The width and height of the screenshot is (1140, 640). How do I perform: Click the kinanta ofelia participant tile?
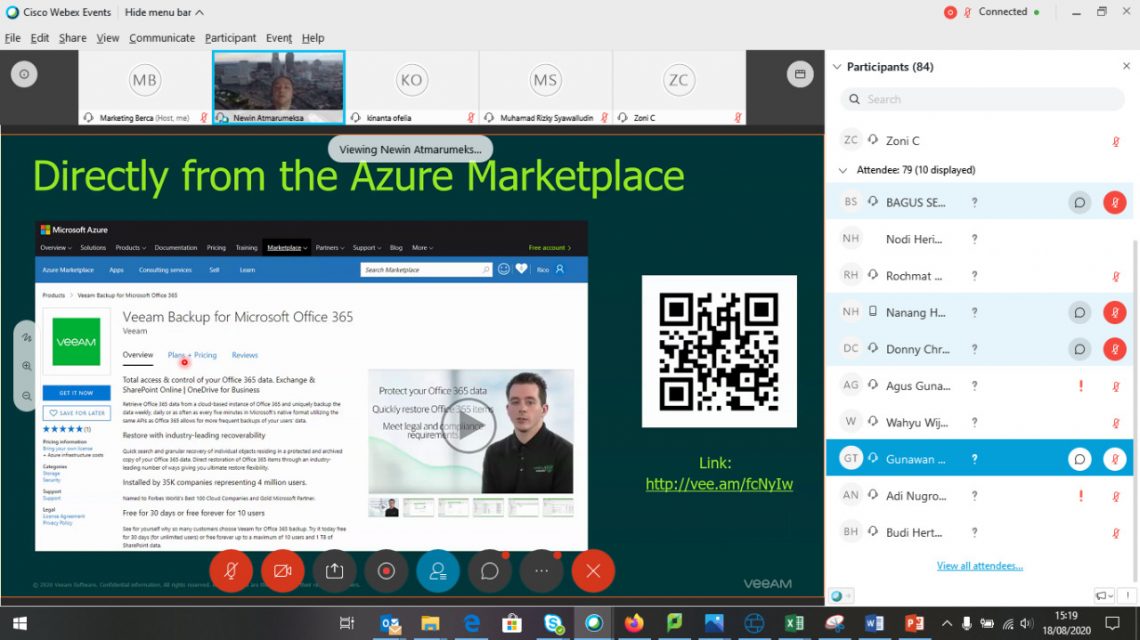pyautogui.click(x=412, y=87)
